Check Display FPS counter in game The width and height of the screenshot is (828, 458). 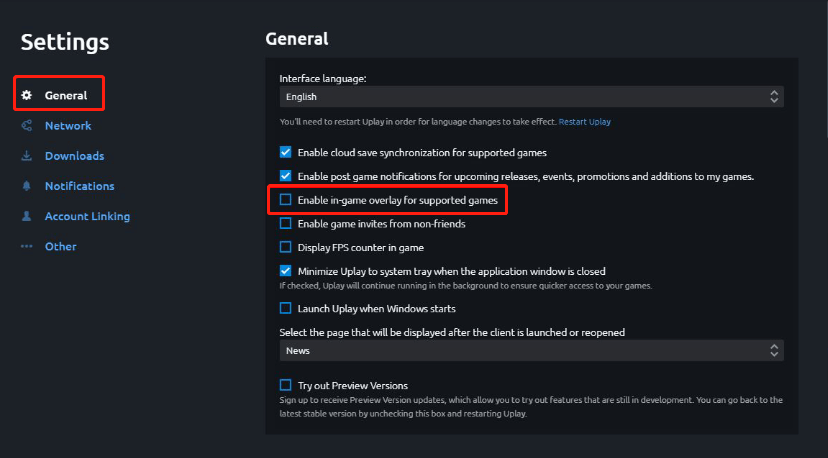pos(285,247)
